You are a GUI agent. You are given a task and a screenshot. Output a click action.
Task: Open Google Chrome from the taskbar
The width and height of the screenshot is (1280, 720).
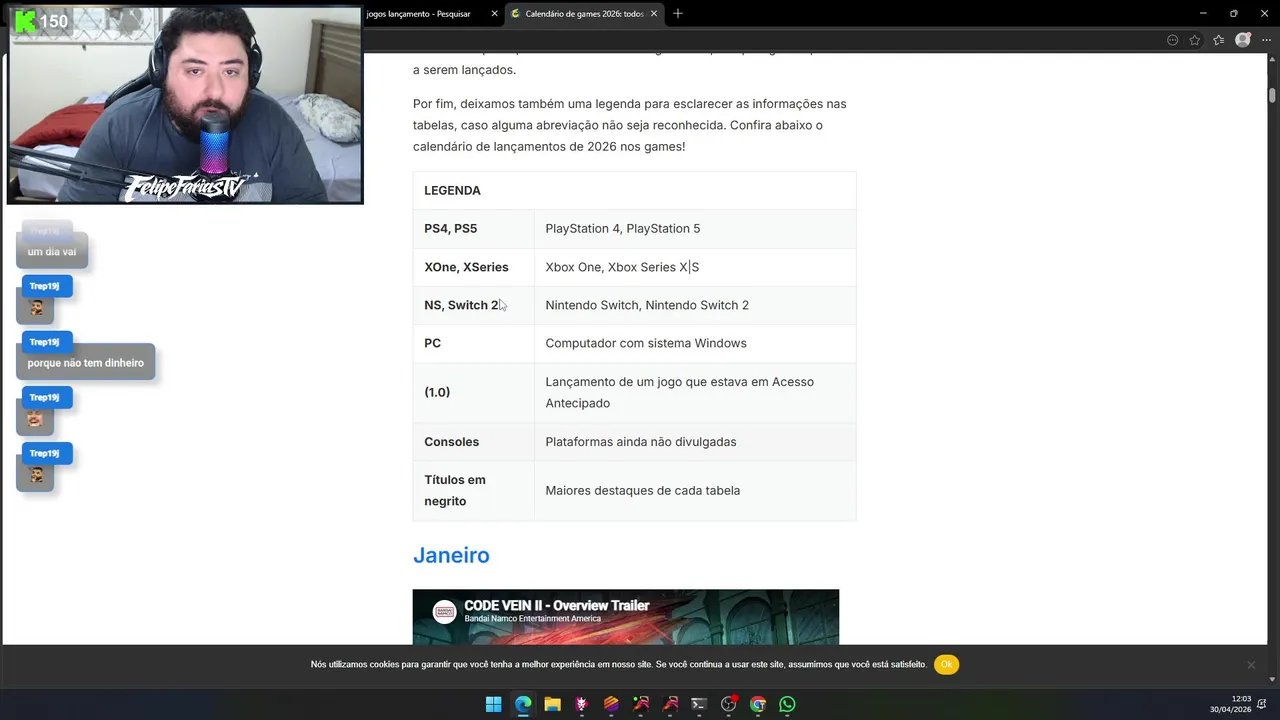(x=758, y=704)
